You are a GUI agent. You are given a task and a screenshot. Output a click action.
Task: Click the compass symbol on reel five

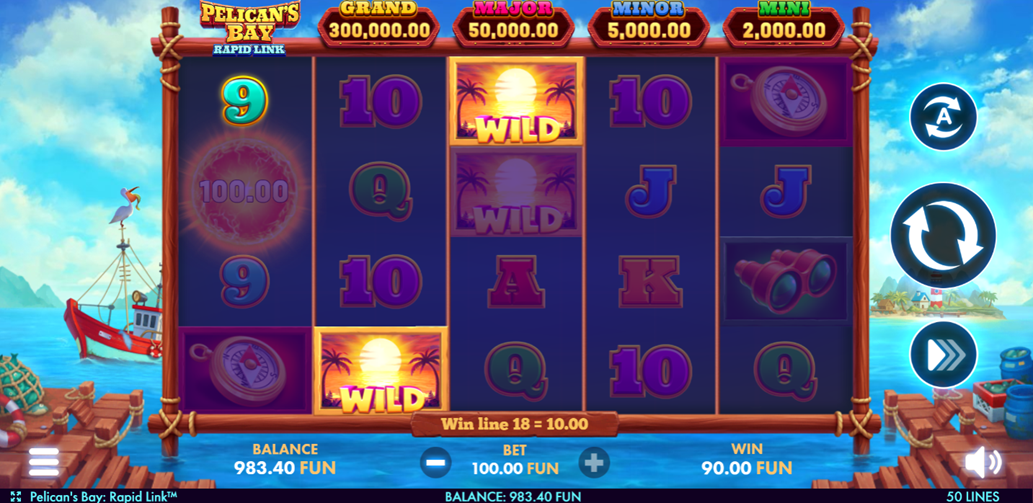tap(786, 101)
